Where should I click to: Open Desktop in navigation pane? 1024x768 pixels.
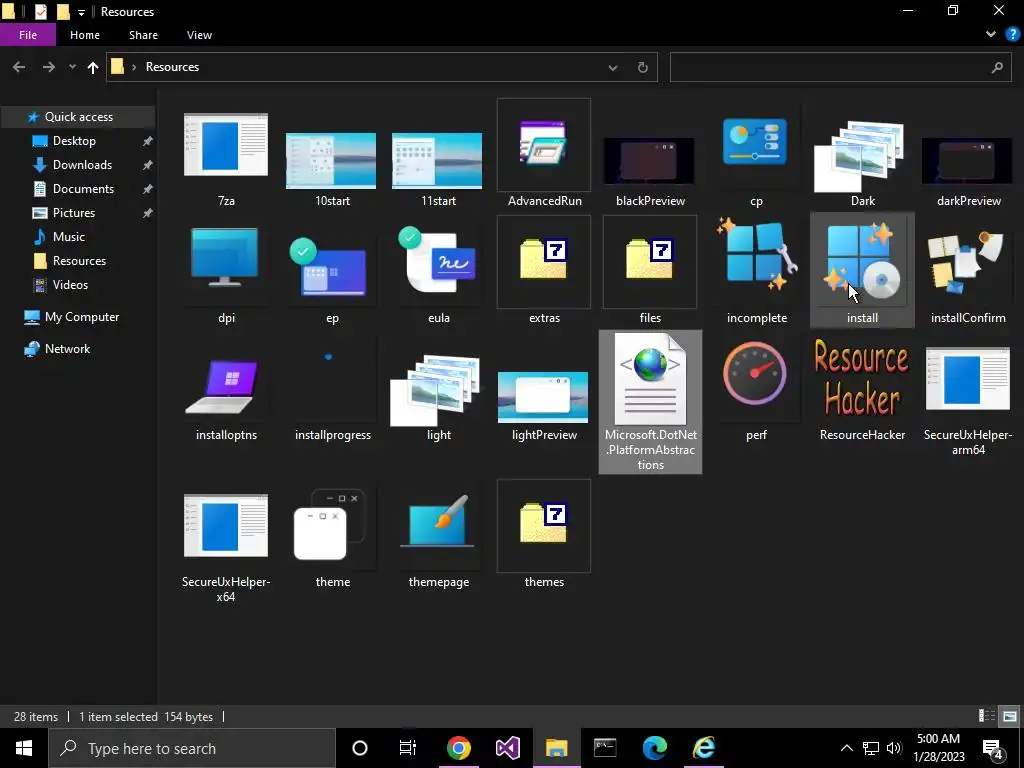point(74,141)
